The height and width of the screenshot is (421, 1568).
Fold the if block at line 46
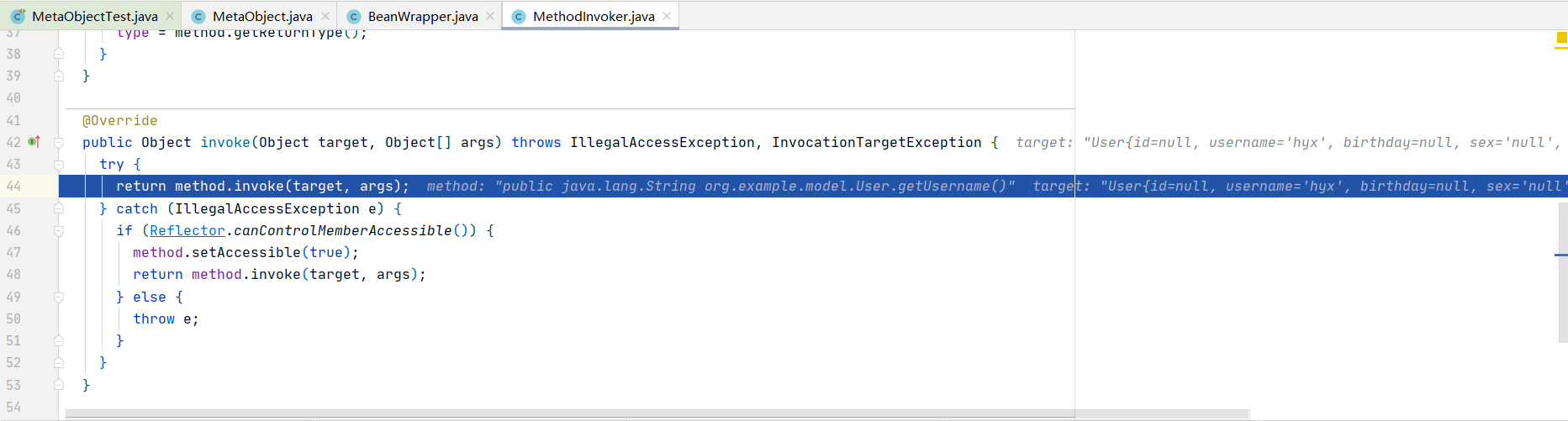pos(59,230)
